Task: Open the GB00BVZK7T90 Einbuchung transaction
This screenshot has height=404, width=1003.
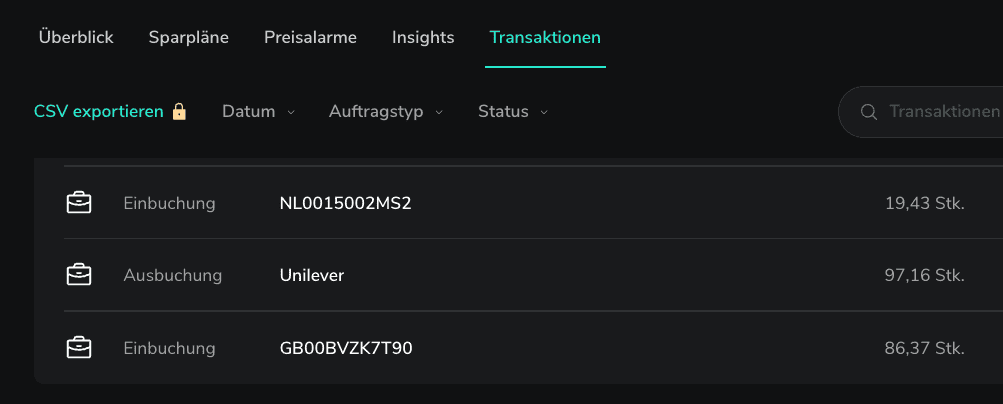Action: click(346, 348)
